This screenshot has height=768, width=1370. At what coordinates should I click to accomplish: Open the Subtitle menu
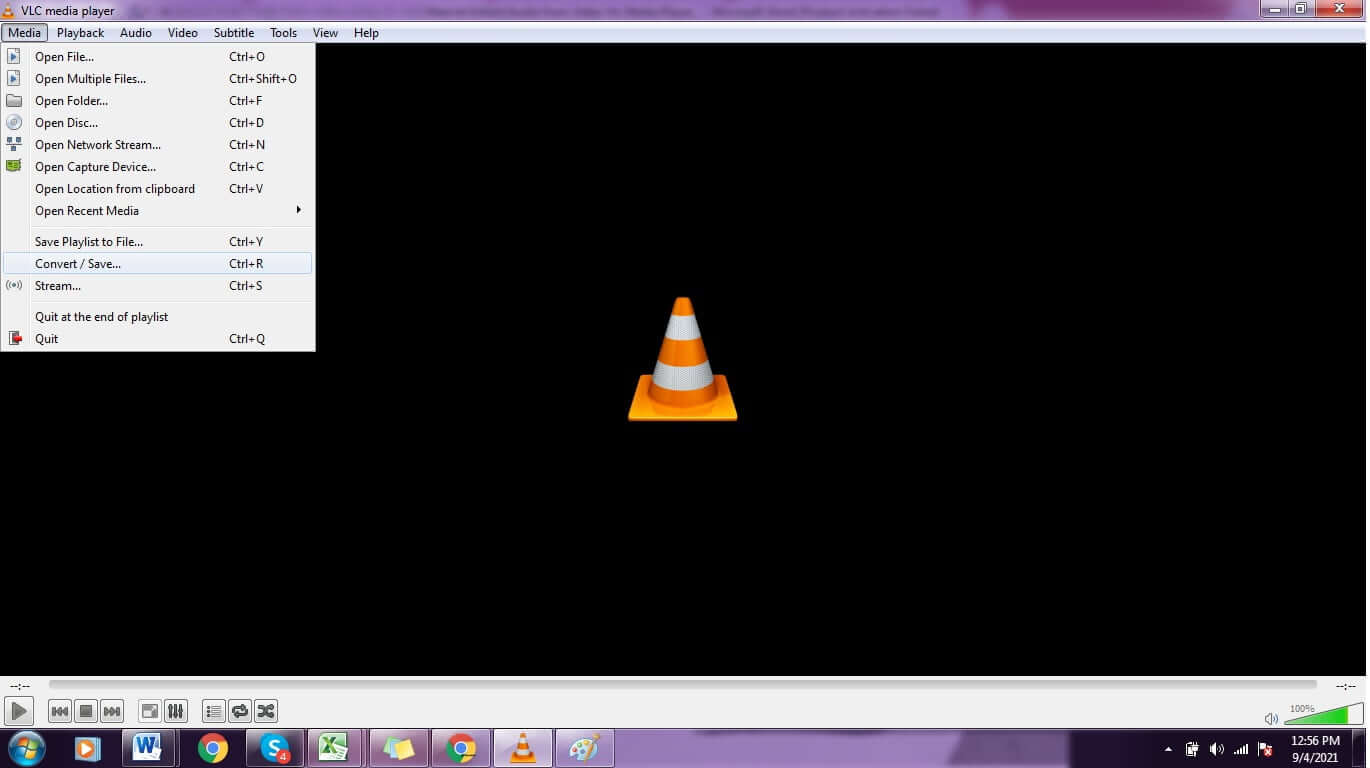234,32
